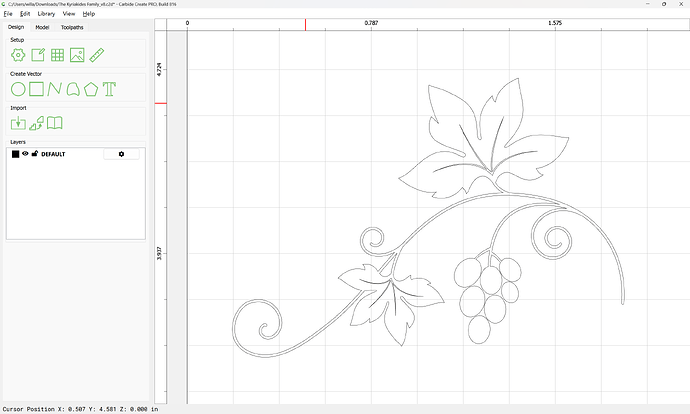Select the Circle vector tool
690x414 pixels.
18,89
